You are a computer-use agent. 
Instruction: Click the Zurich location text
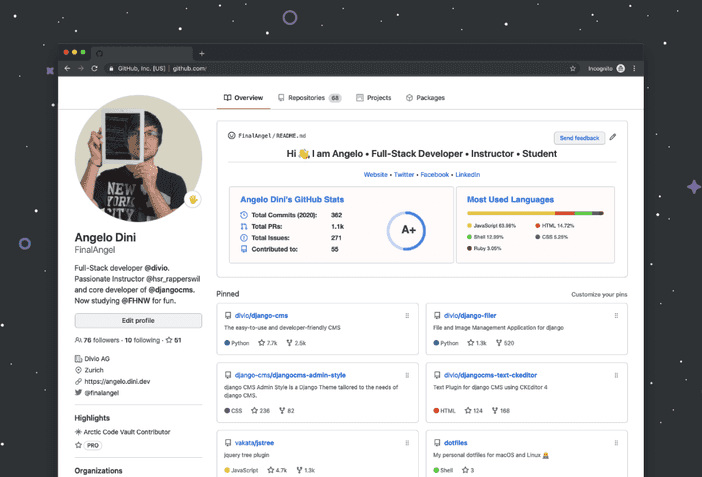(x=94, y=370)
